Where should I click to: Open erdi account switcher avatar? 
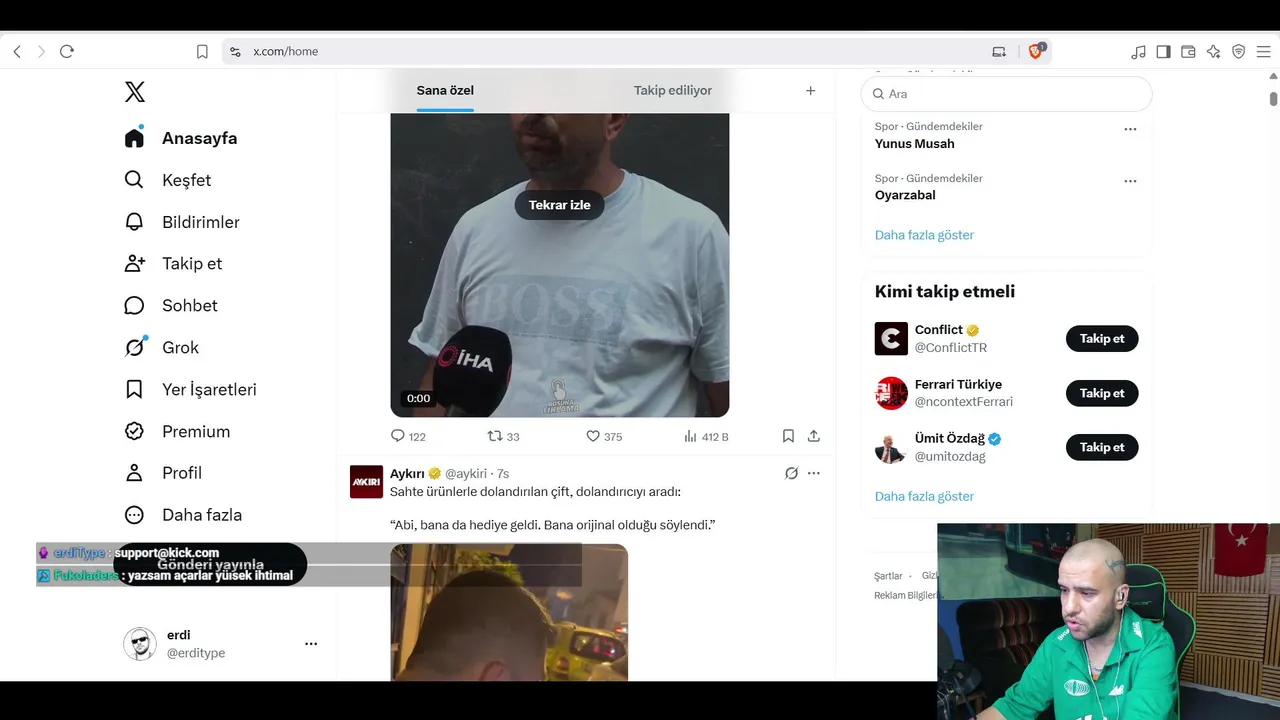click(140, 644)
